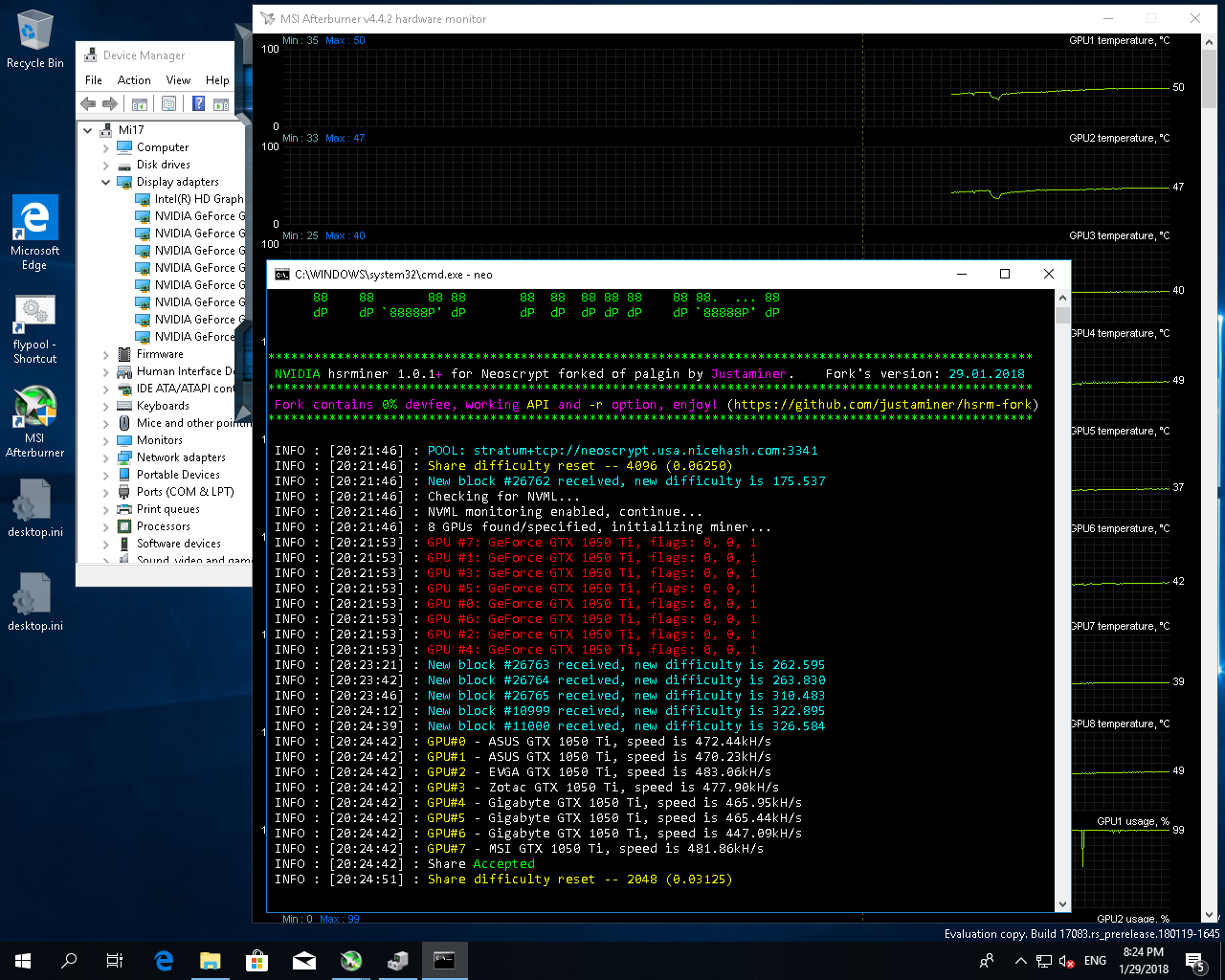The height and width of the screenshot is (980, 1225).
Task: Collapse the Display adapters node
Action: 105,182
